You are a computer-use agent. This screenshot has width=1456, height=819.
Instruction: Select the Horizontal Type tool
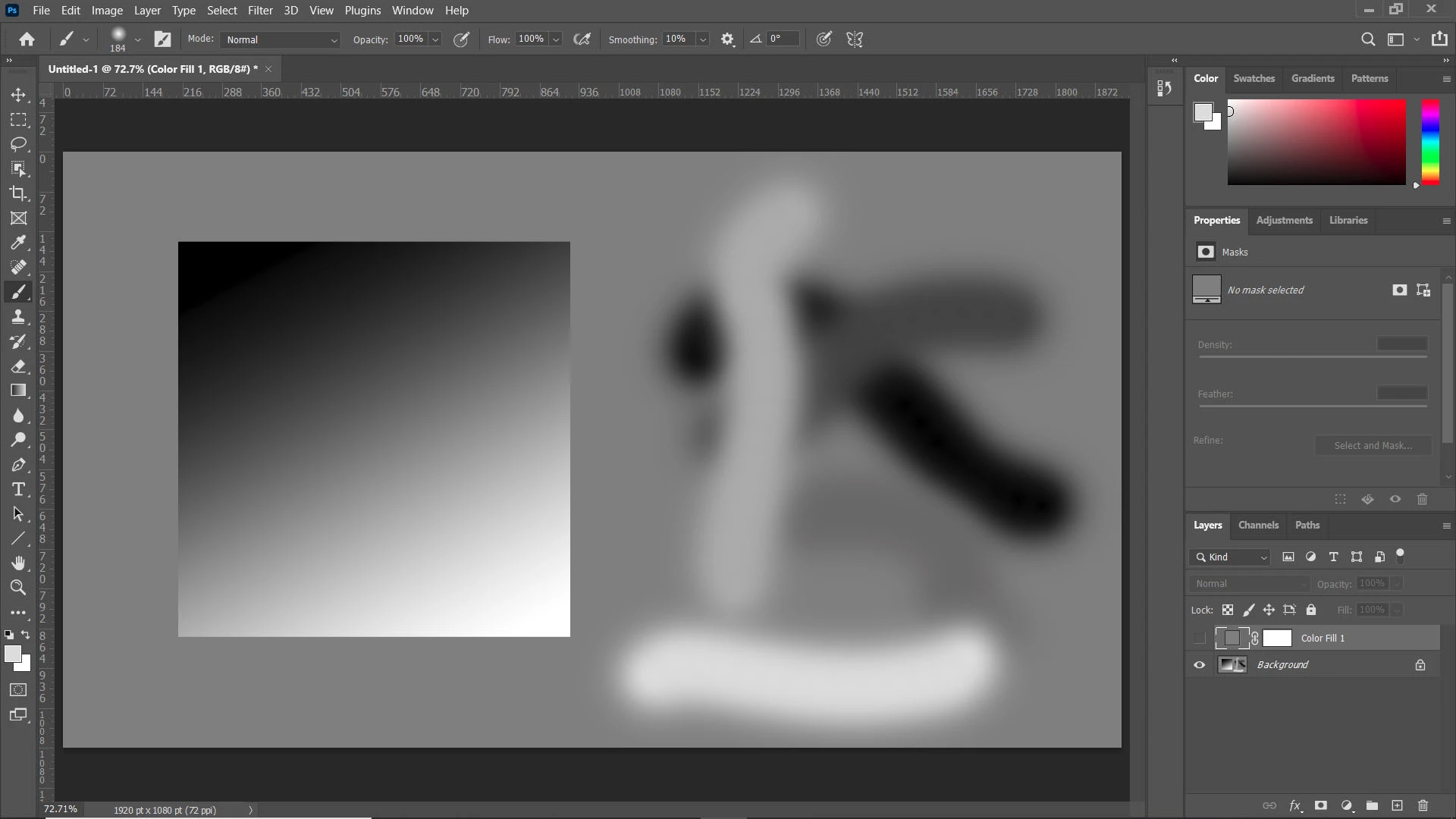point(18,489)
